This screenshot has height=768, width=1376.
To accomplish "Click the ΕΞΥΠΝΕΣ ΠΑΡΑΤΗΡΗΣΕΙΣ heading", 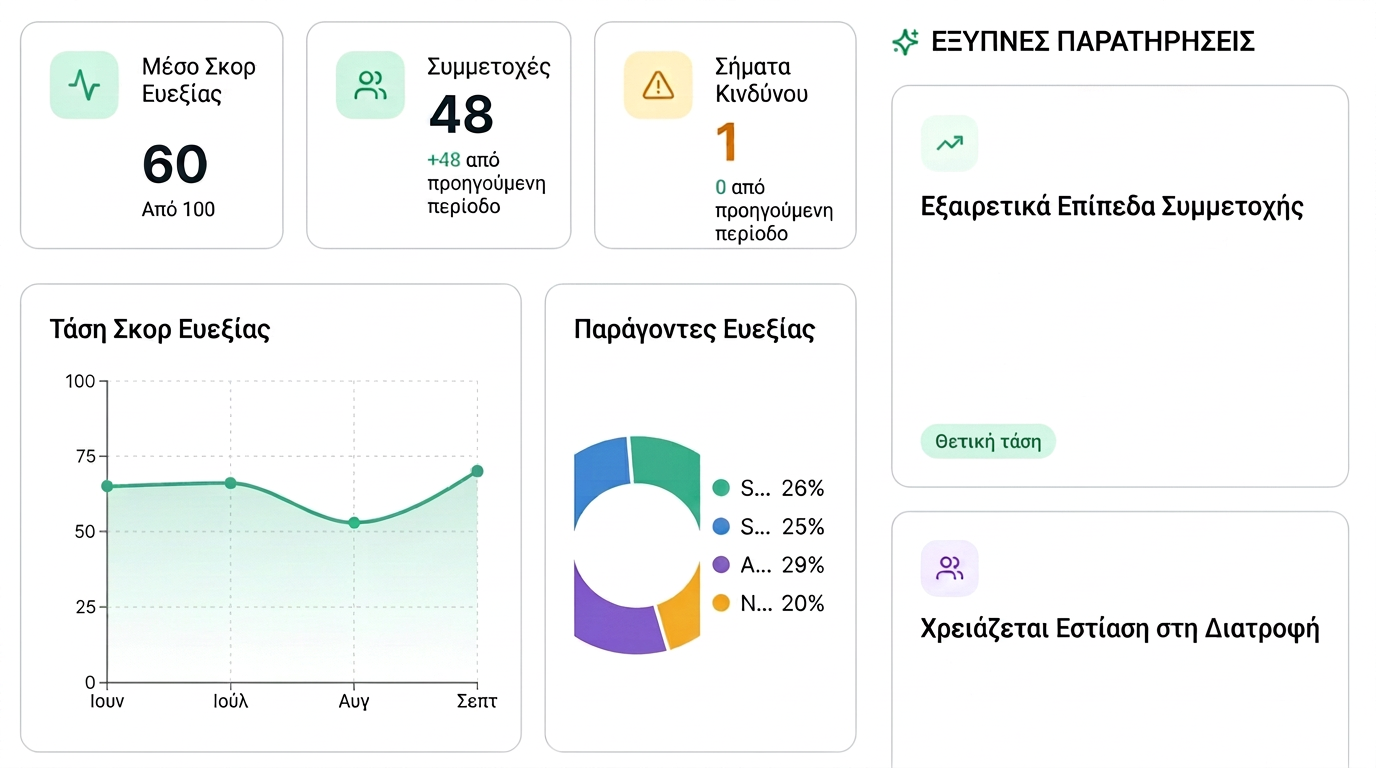I will click(x=1093, y=42).
